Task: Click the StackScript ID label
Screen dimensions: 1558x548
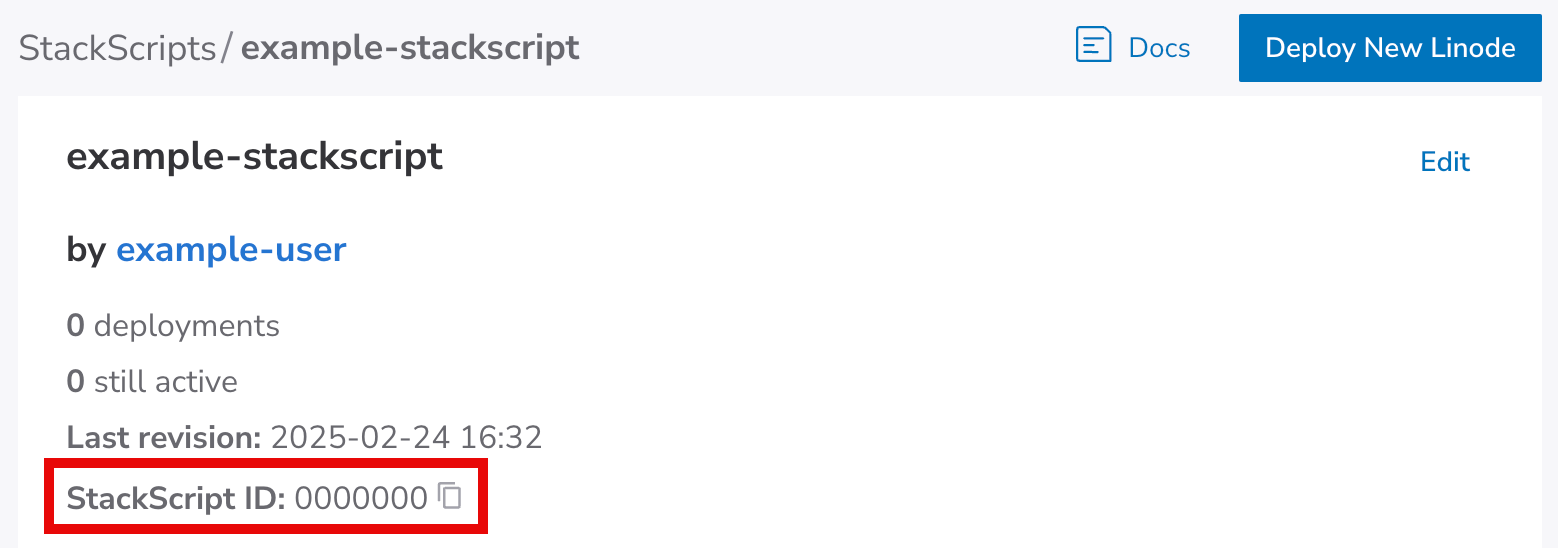Action: pyautogui.click(x=176, y=497)
